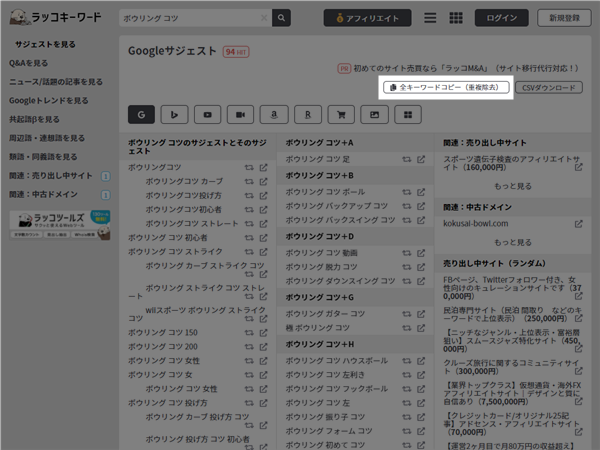Open external link for ボウリング コツ ボール

(421, 192)
